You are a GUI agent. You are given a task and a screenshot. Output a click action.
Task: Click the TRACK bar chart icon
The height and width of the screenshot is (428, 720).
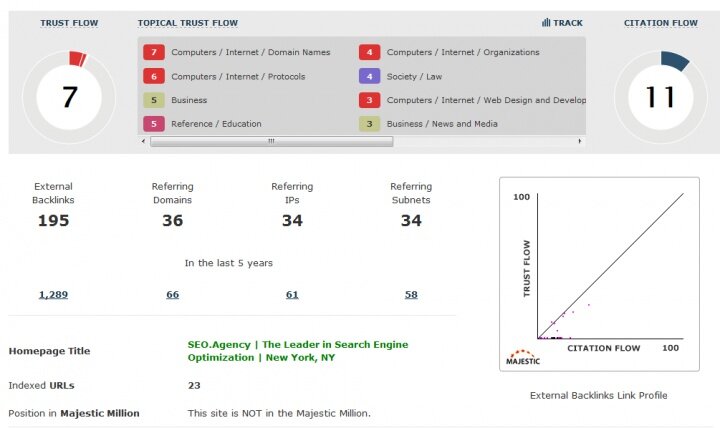(546, 23)
